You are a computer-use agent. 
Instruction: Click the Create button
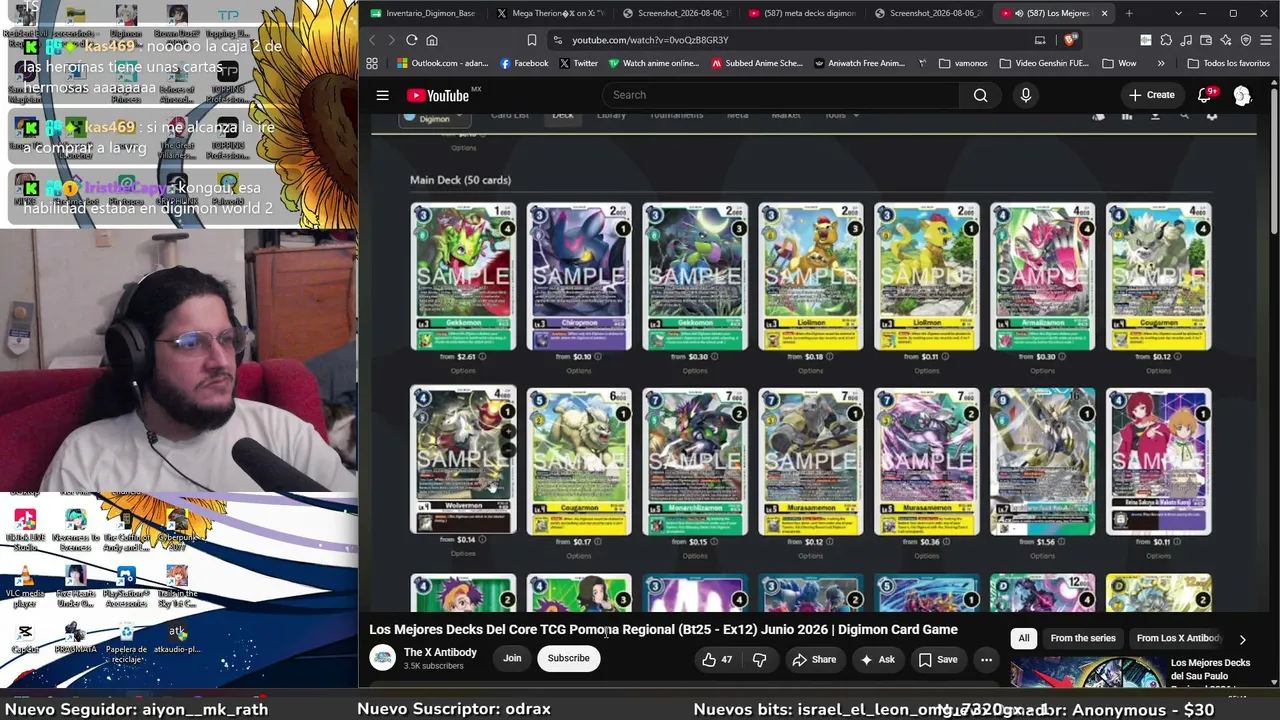pos(1152,95)
